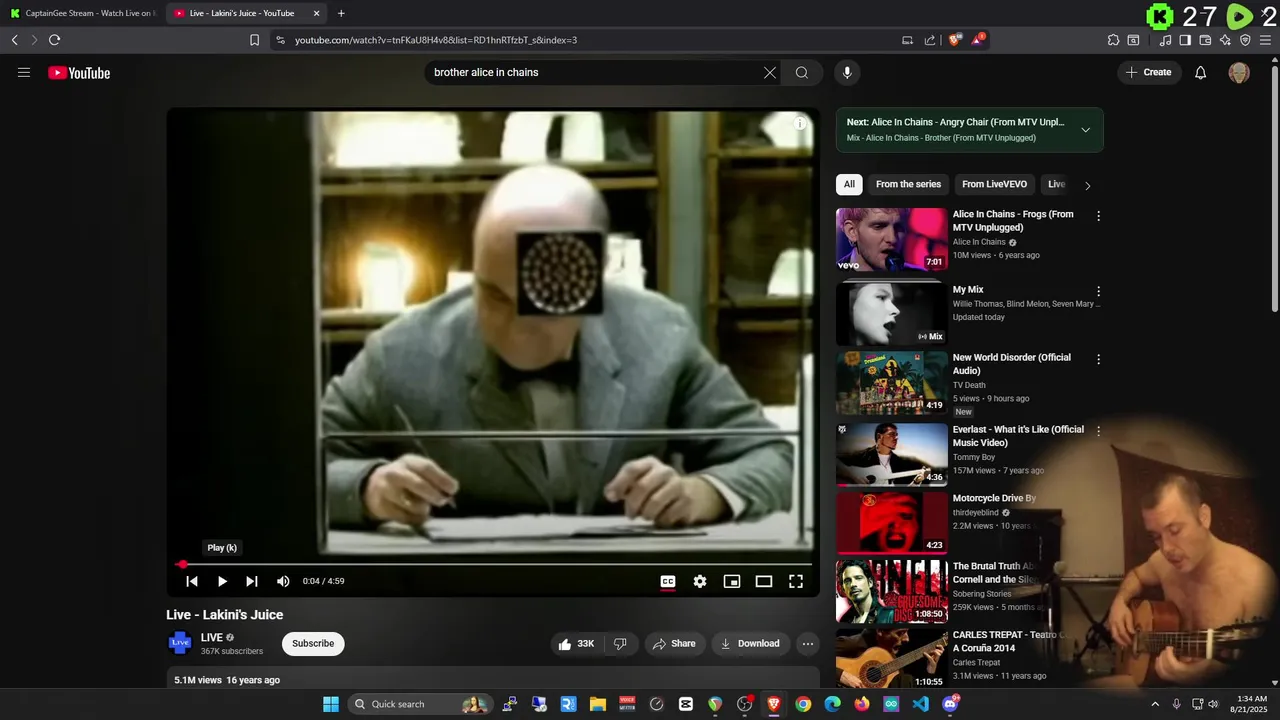Open the Alice In Chains Frogs thumbnail
Screen dimensions: 1280x720
891,239
